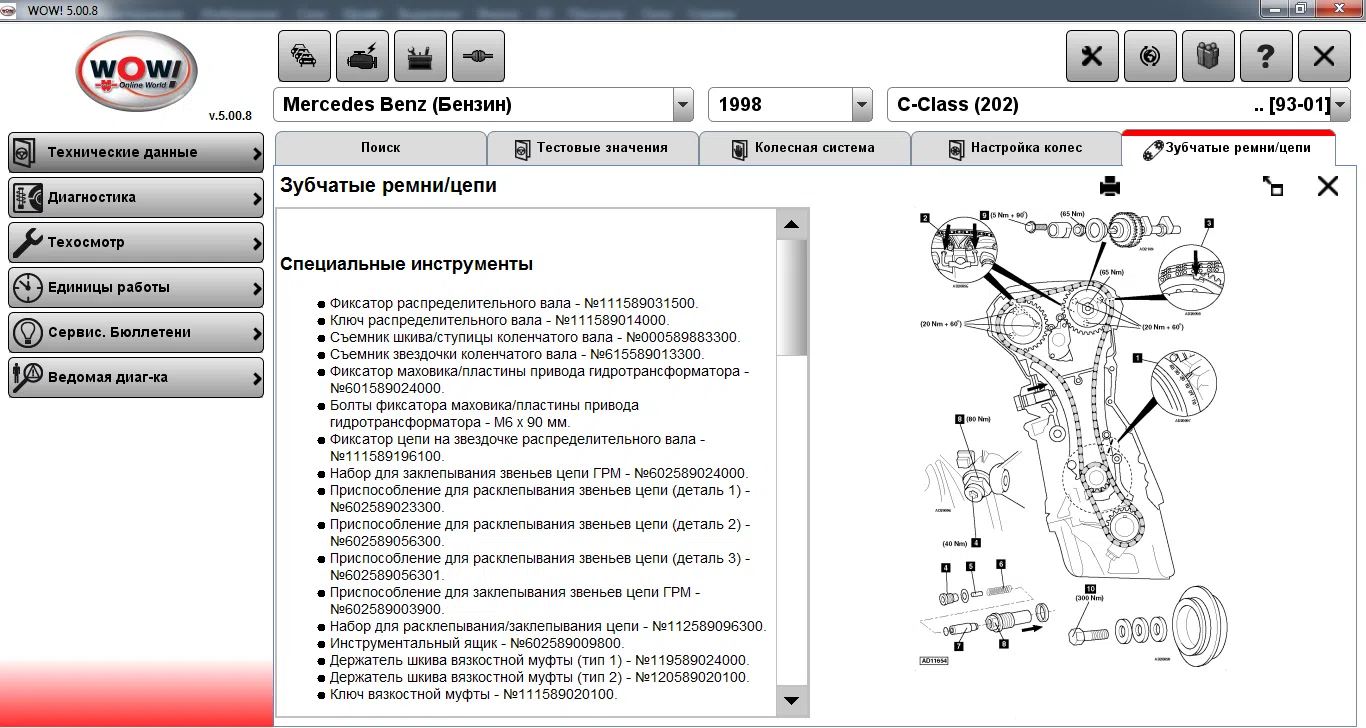1366x728 pixels.
Task: Click the workshop tools icon
Action: tap(420, 56)
